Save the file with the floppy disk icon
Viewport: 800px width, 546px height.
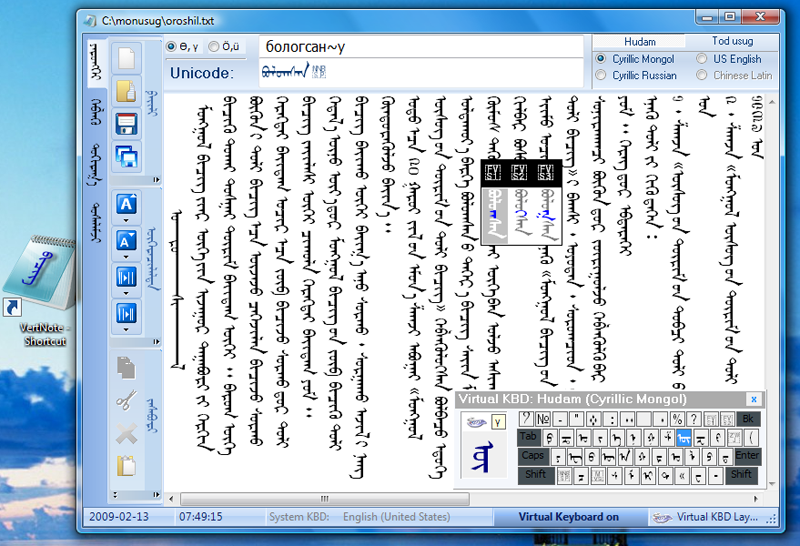pos(126,124)
